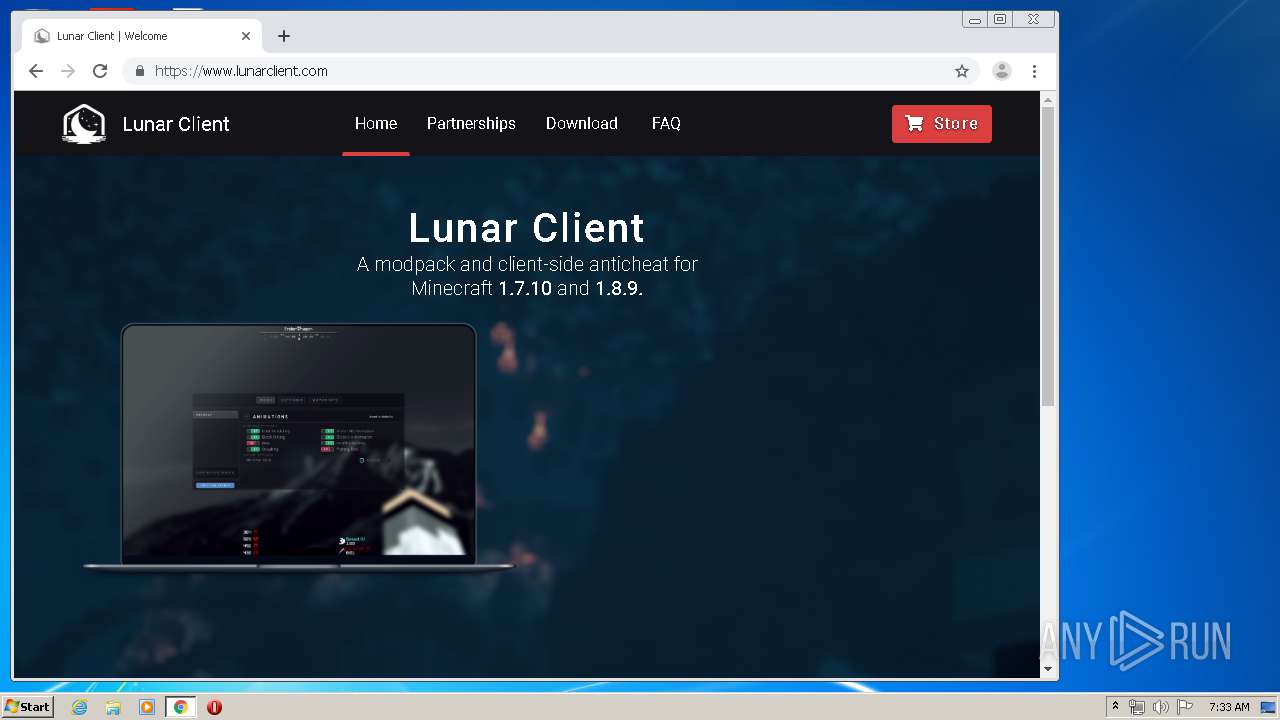Close the Lunar Client tab
The height and width of the screenshot is (720, 1280).
coord(246,36)
